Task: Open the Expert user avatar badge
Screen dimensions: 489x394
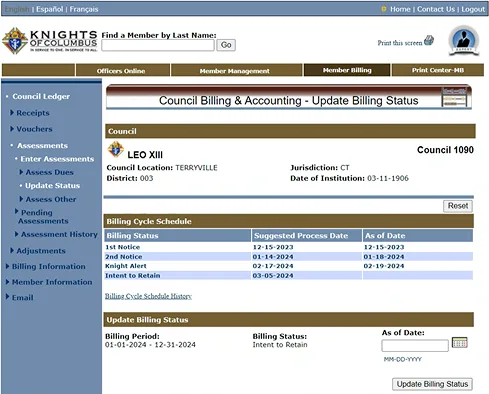Action: point(463,41)
